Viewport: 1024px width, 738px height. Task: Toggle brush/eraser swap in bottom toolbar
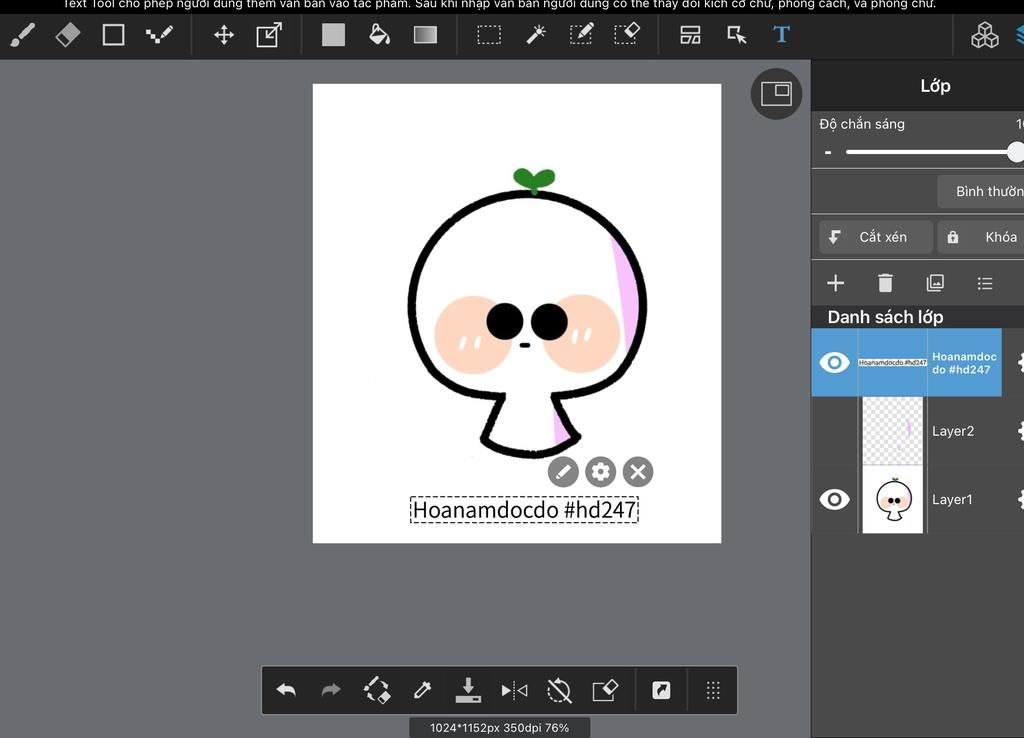click(377, 690)
